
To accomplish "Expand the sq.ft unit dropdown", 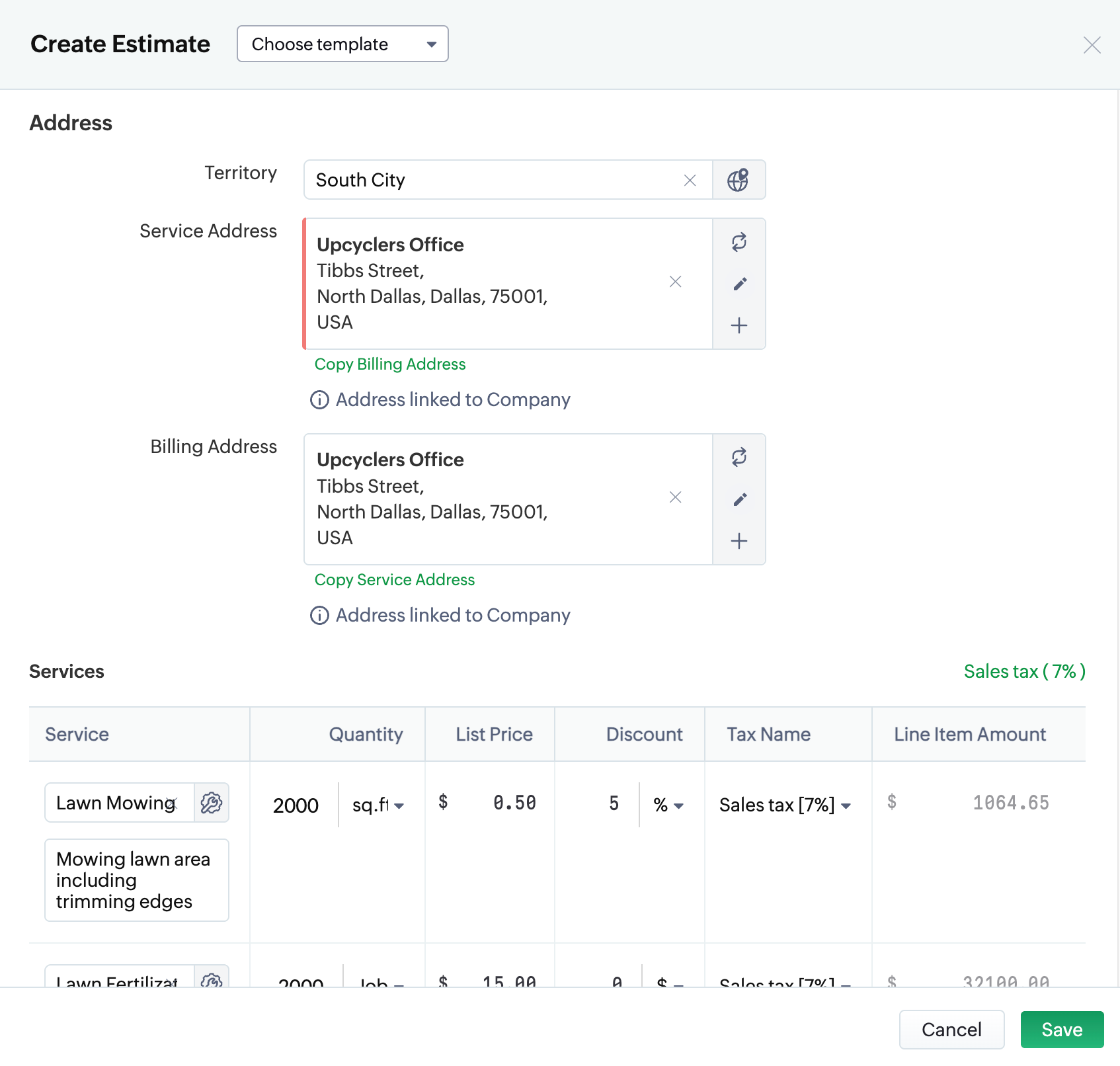I will pos(378,805).
